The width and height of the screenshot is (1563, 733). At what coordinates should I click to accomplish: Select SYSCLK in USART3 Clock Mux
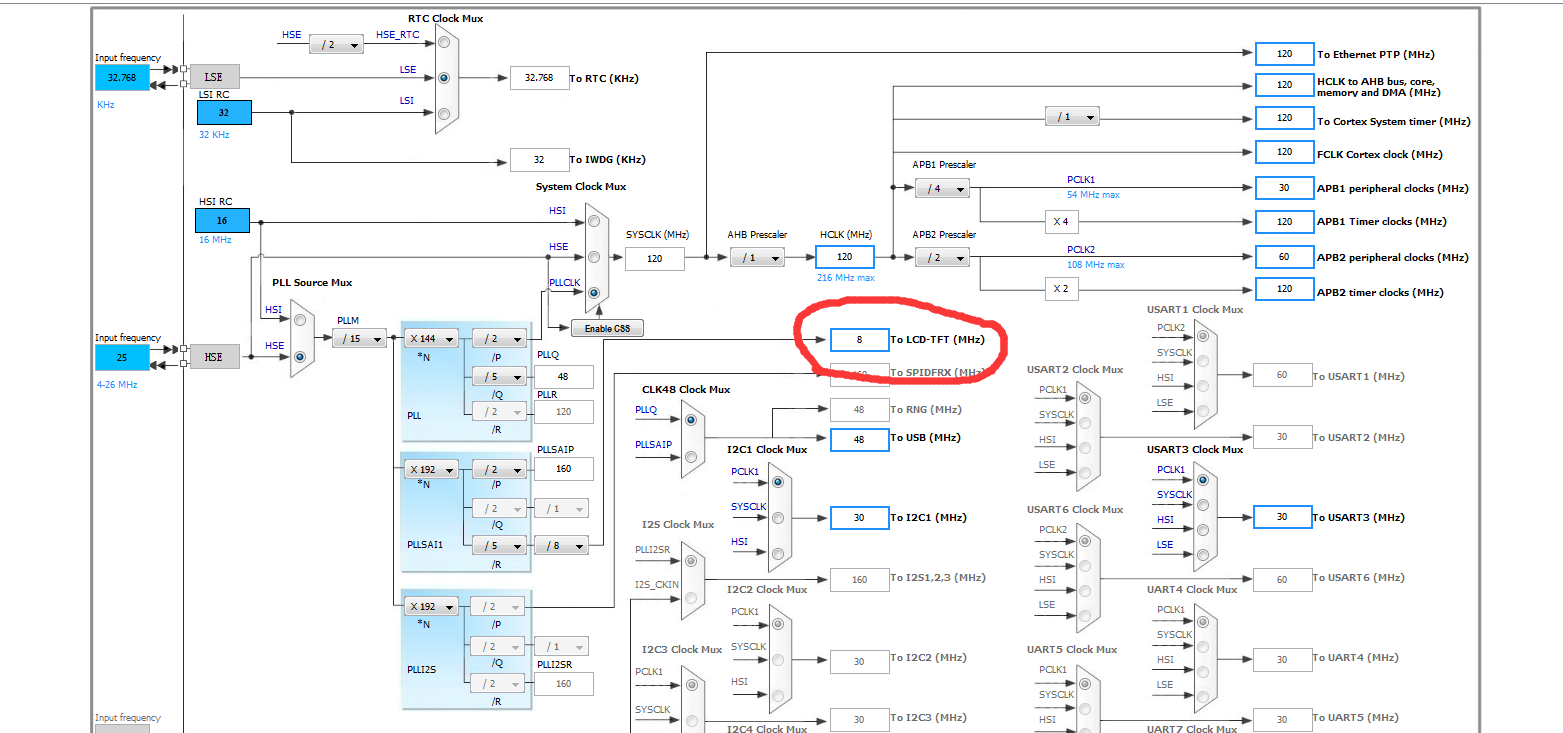[x=1202, y=505]
